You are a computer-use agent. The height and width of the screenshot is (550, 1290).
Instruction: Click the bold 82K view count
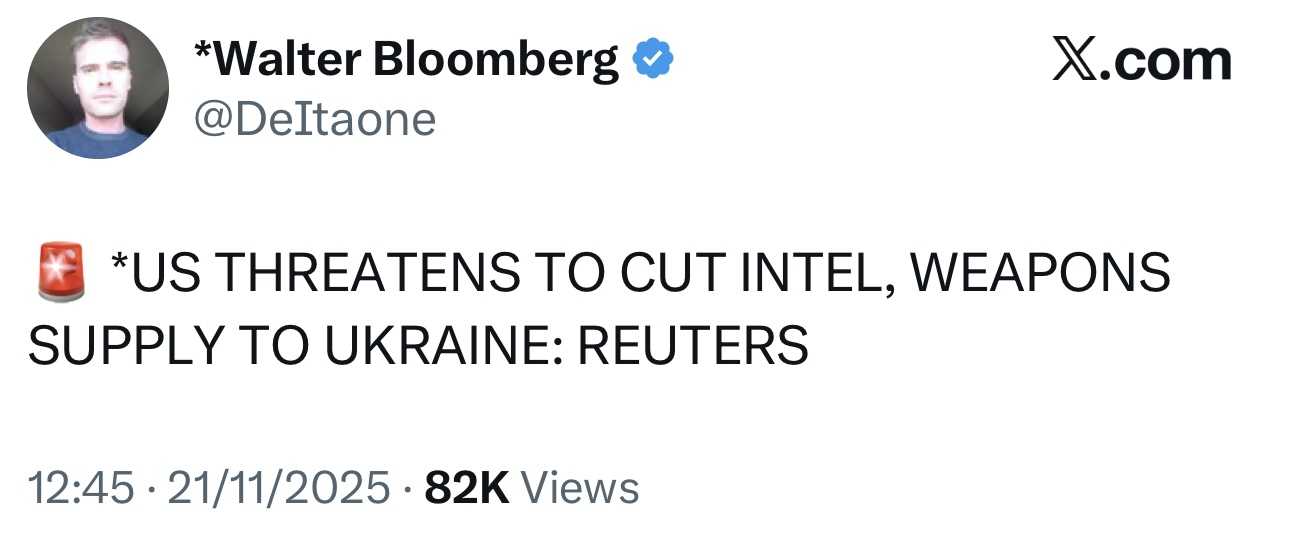tap(467, 488)
